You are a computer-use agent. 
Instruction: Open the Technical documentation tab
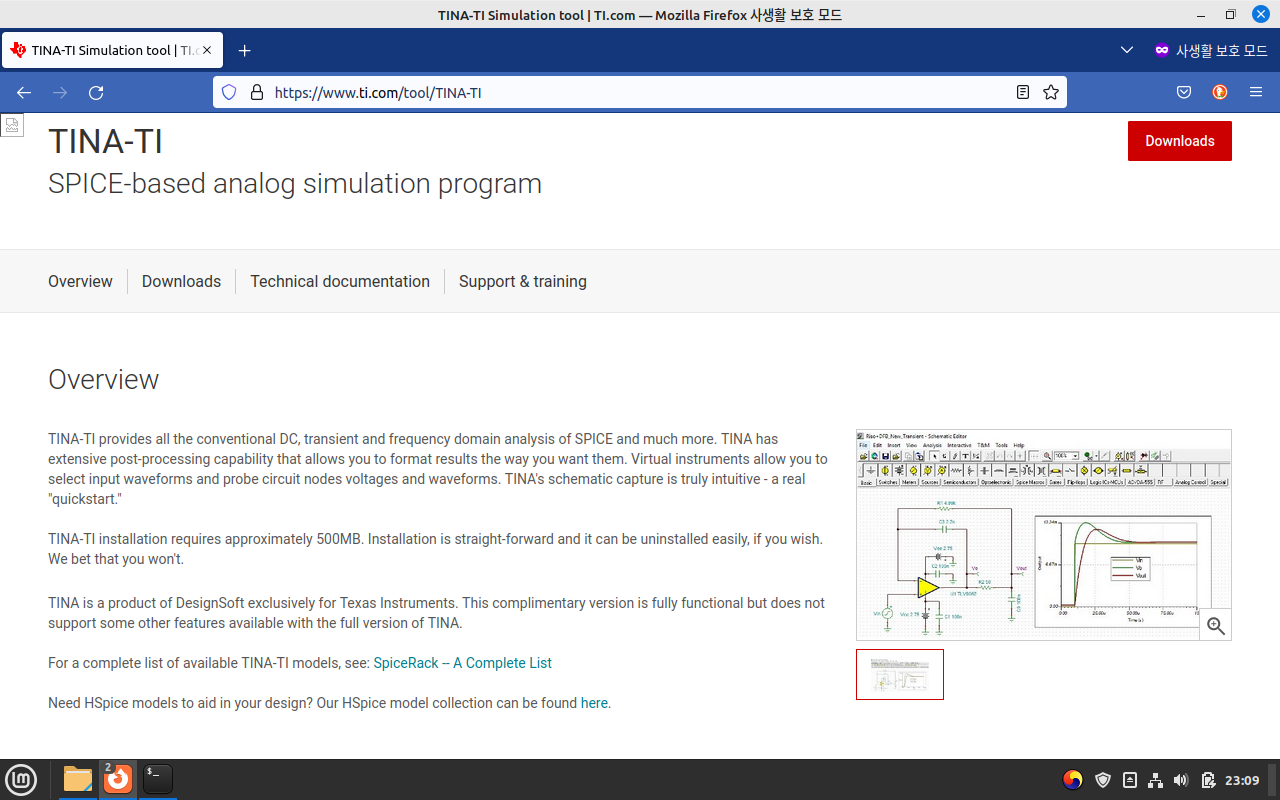340,281
